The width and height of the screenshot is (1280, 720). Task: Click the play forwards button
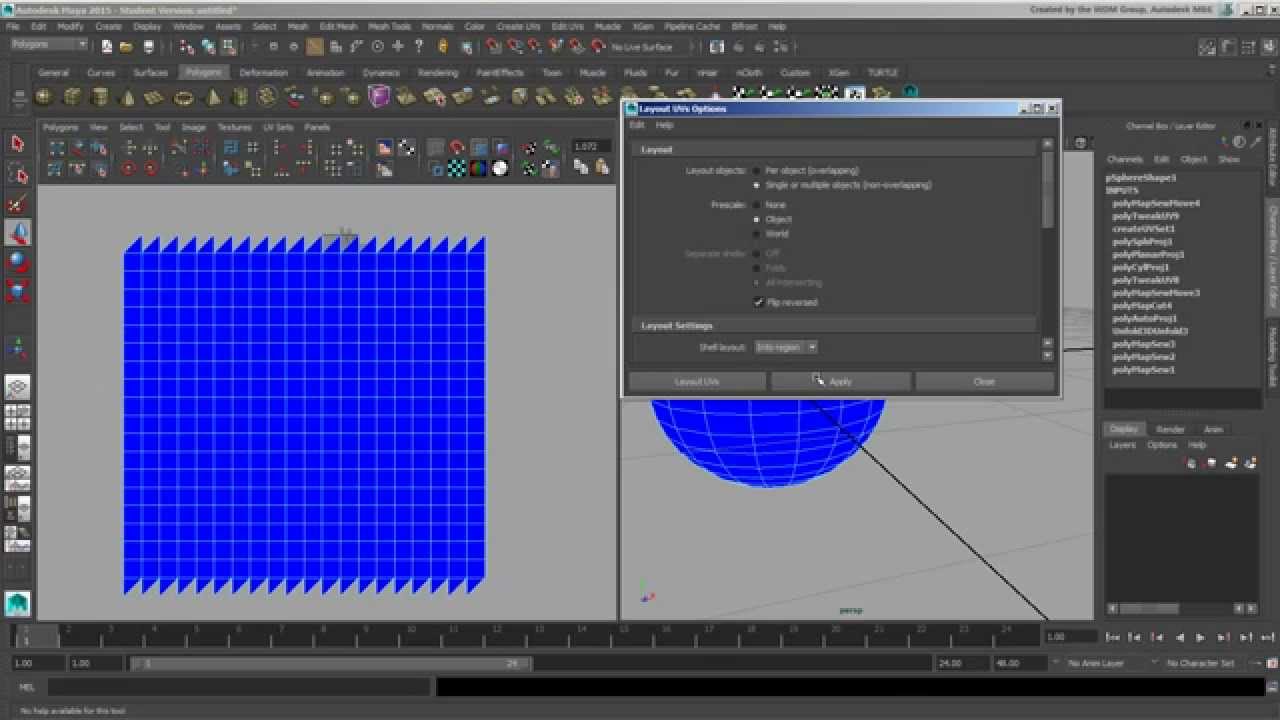tap(1201, 637)
